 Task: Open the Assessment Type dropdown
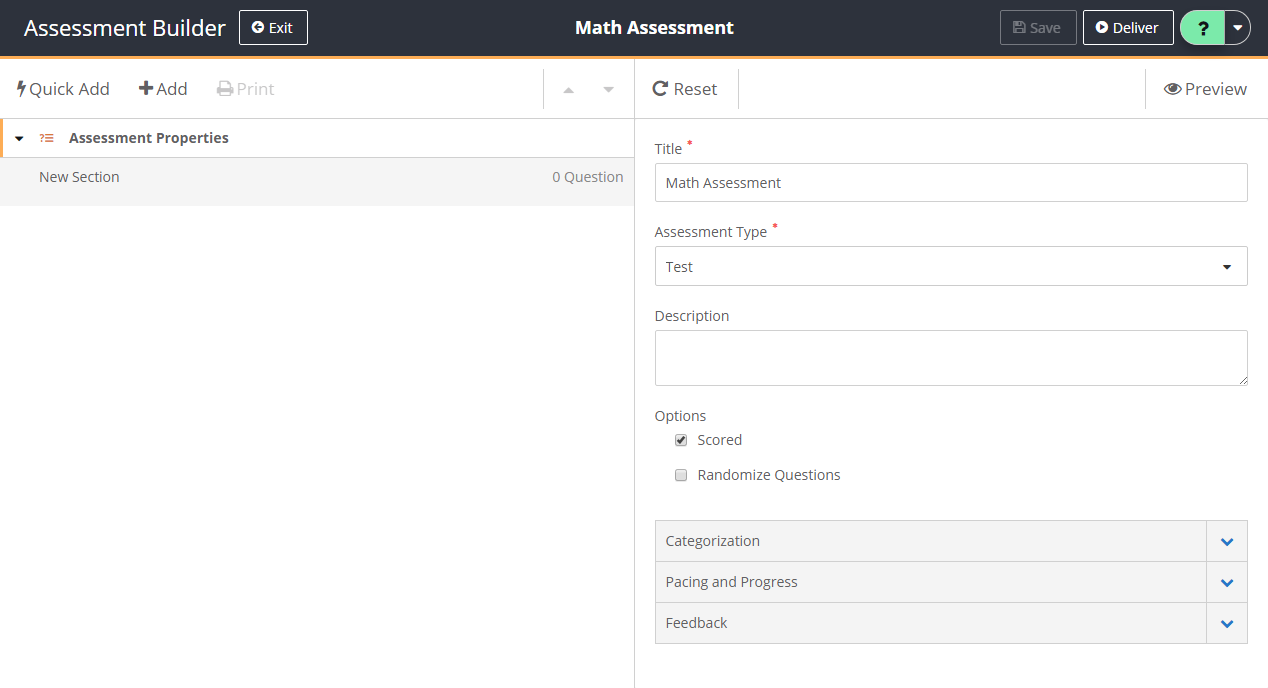950,266
